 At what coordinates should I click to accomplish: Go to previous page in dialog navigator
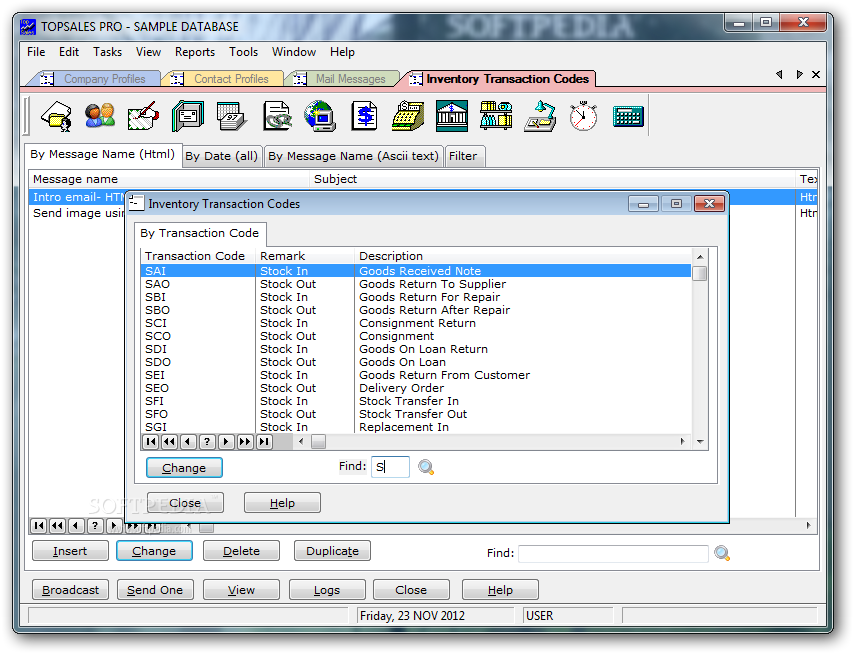coord(169,442)
